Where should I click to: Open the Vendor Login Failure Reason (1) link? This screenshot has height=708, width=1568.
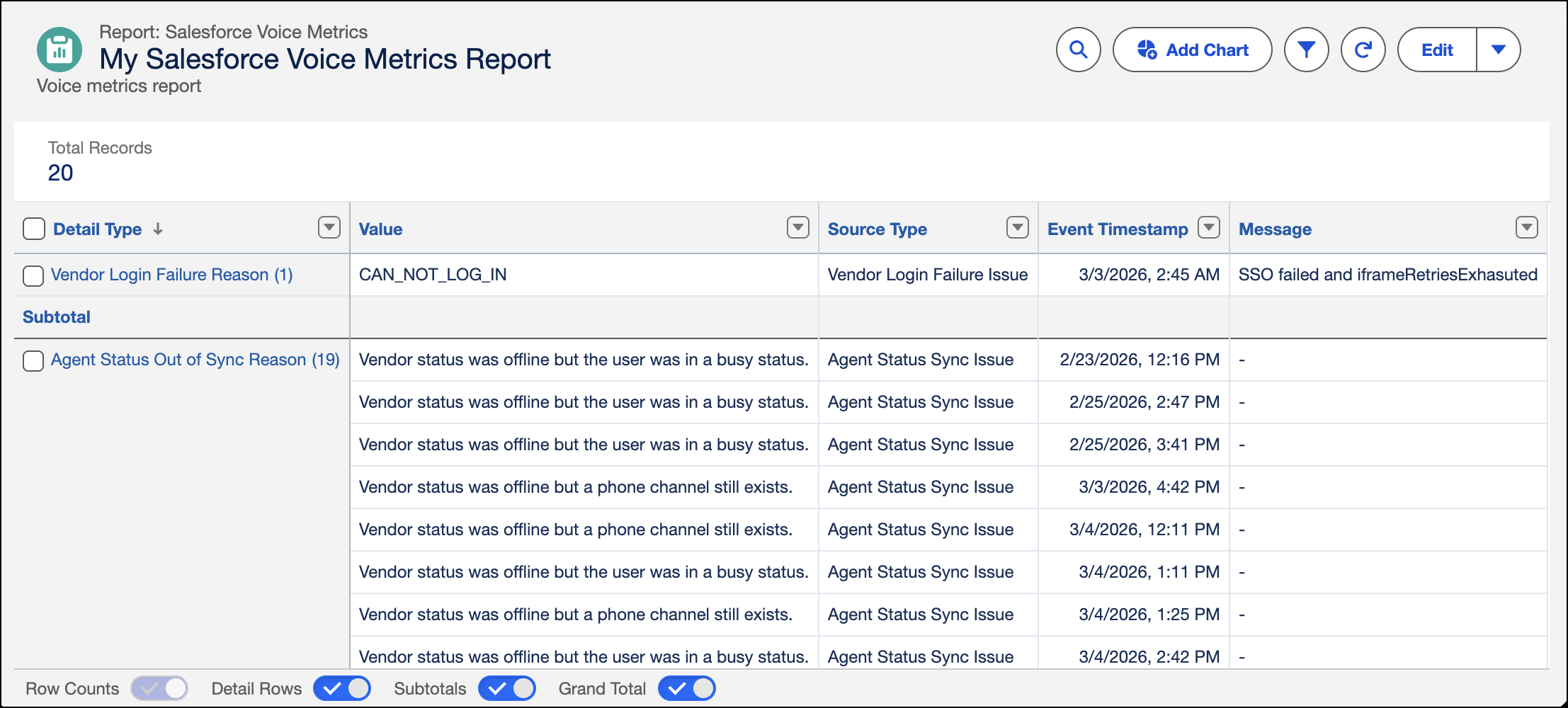(x=172, y=275)
